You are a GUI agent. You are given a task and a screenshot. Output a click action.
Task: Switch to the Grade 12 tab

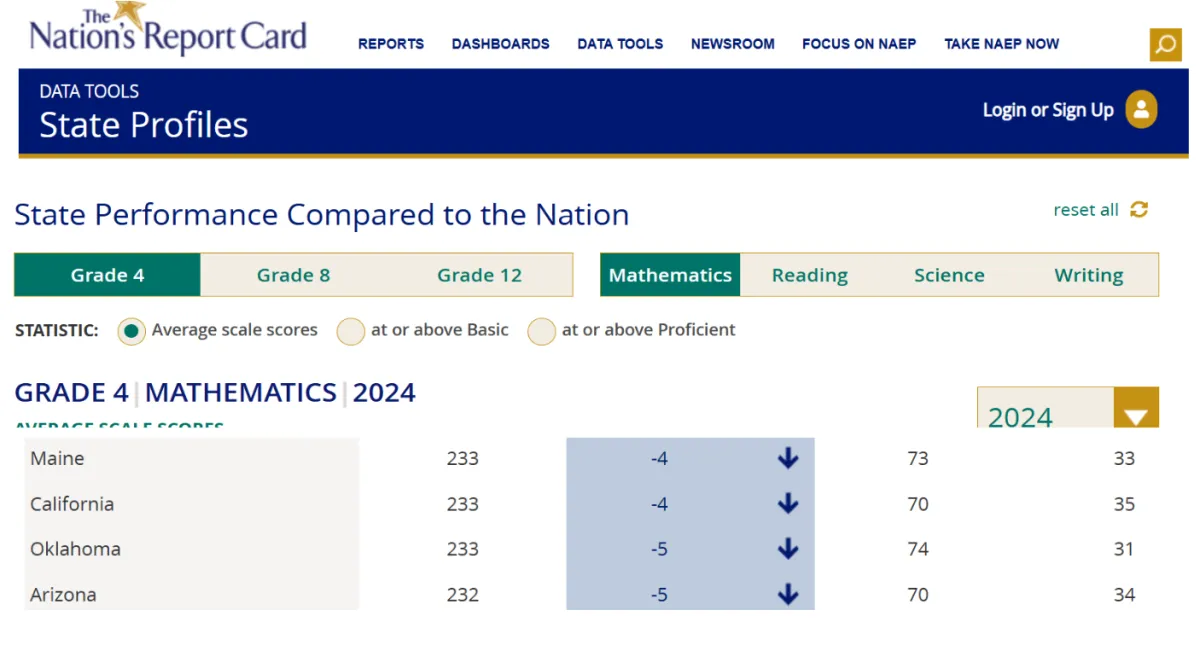coord(479,275)
